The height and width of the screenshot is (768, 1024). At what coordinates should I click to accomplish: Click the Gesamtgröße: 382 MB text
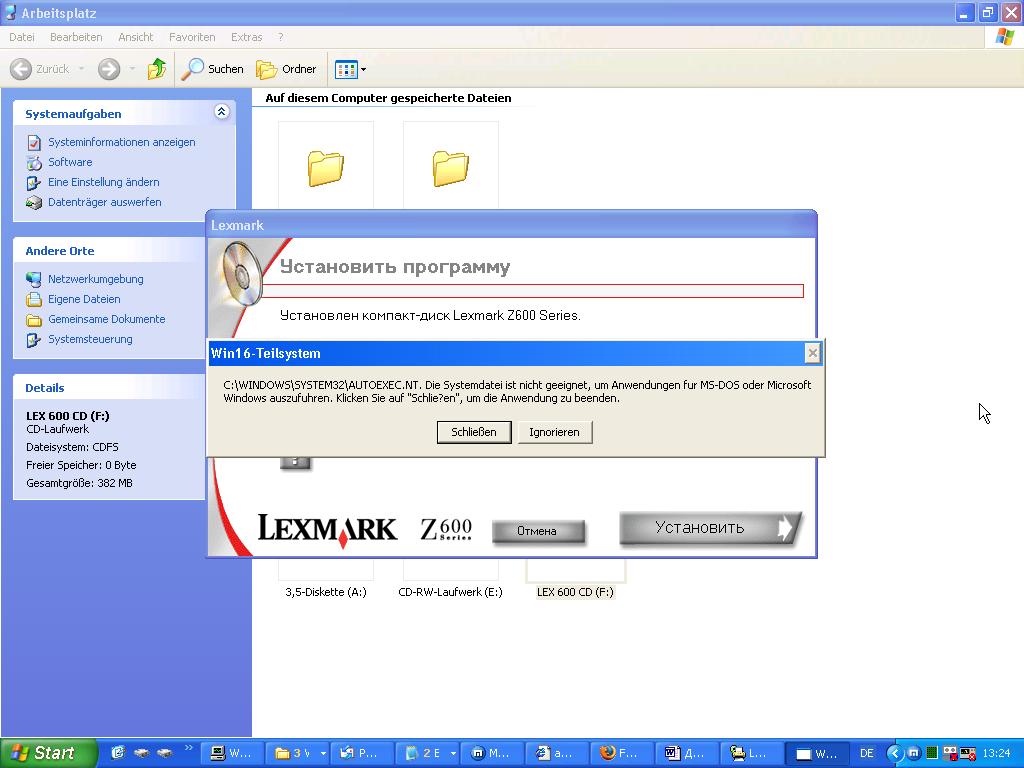tap(79, 483)
